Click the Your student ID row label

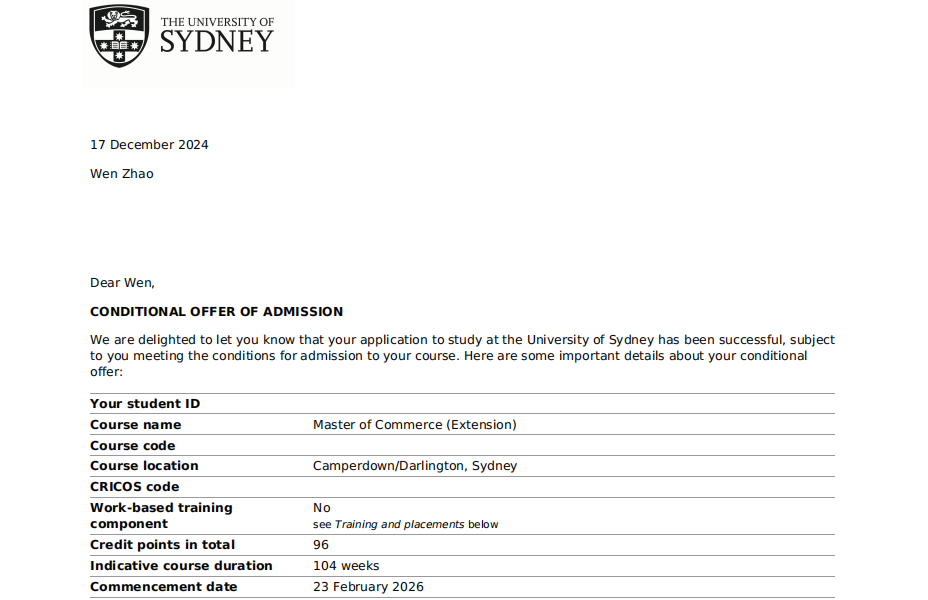coord(145,404)
